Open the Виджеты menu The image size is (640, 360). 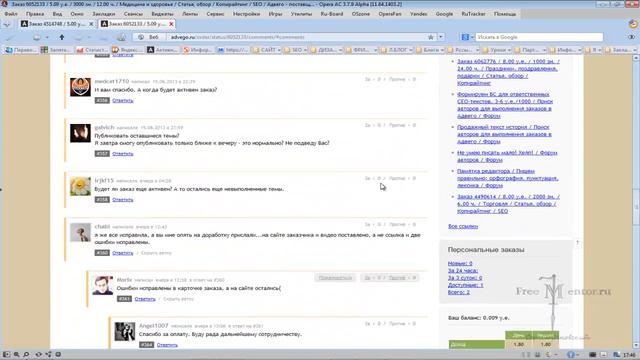(162, 14)
